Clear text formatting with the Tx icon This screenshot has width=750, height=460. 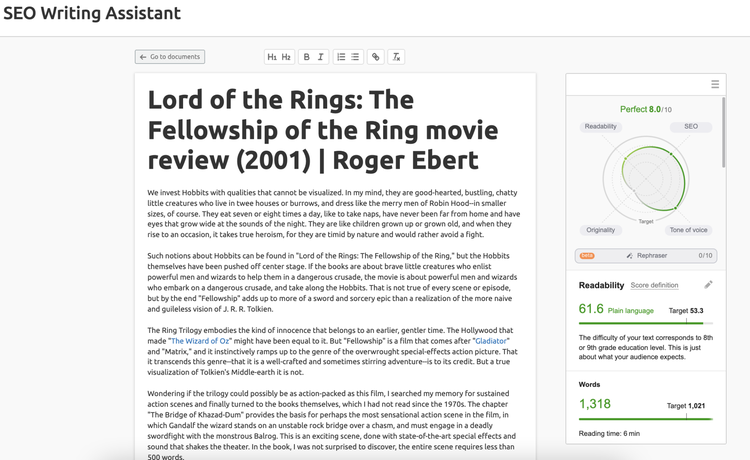pos(396,57)
